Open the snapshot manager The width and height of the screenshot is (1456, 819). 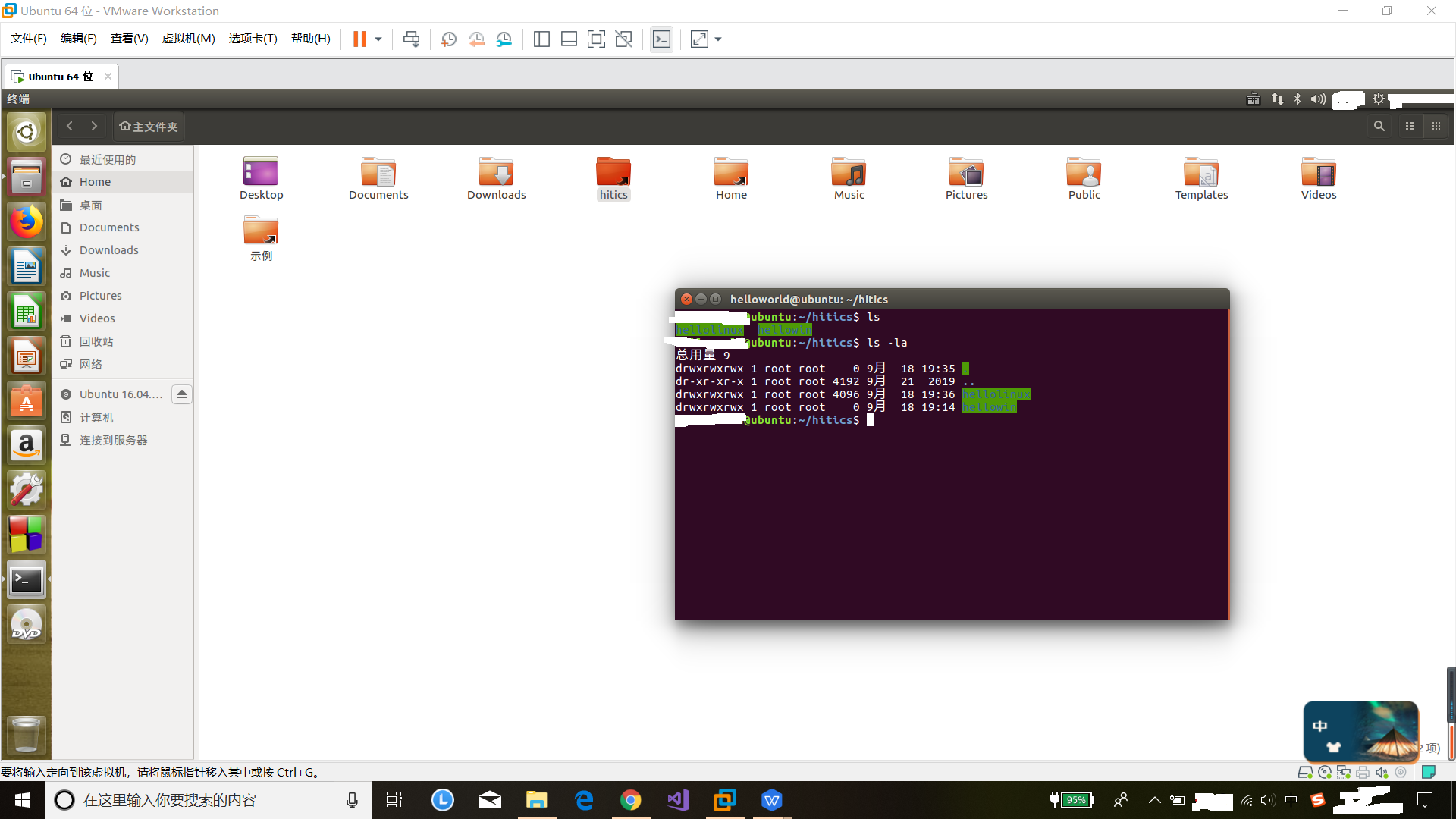click(504, 39)
